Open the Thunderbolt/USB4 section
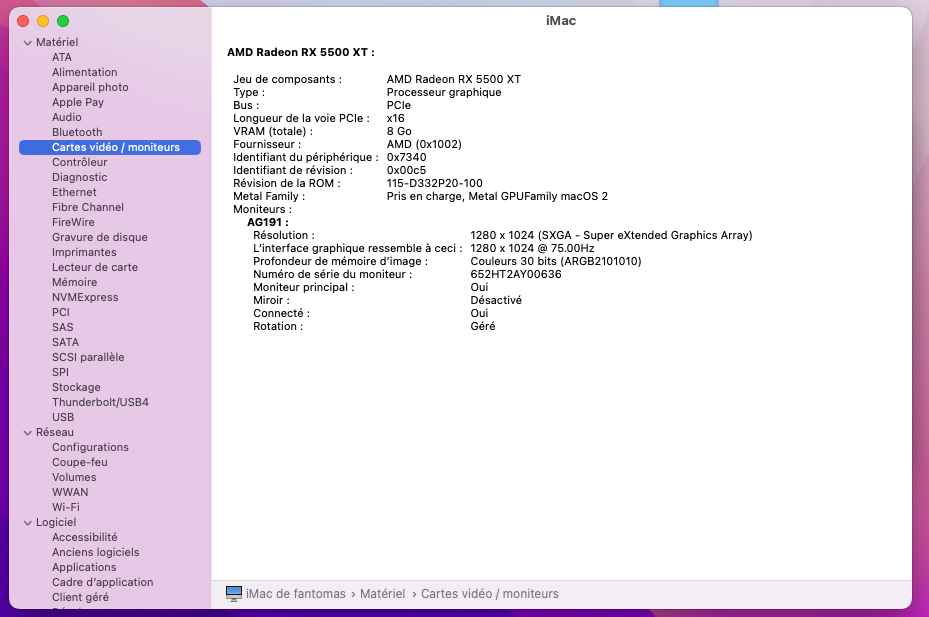Screen dimensions: 929x617 tap(100, 402)
